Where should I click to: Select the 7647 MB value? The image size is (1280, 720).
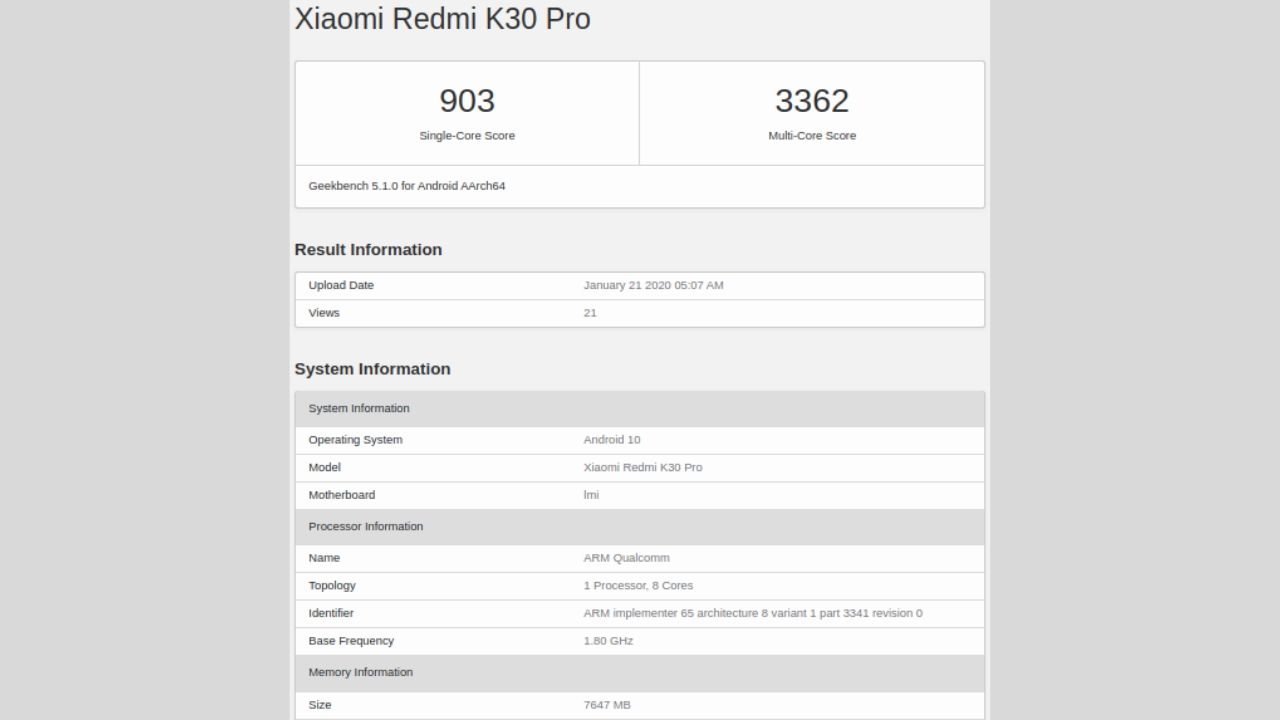(x=607, y=705)
